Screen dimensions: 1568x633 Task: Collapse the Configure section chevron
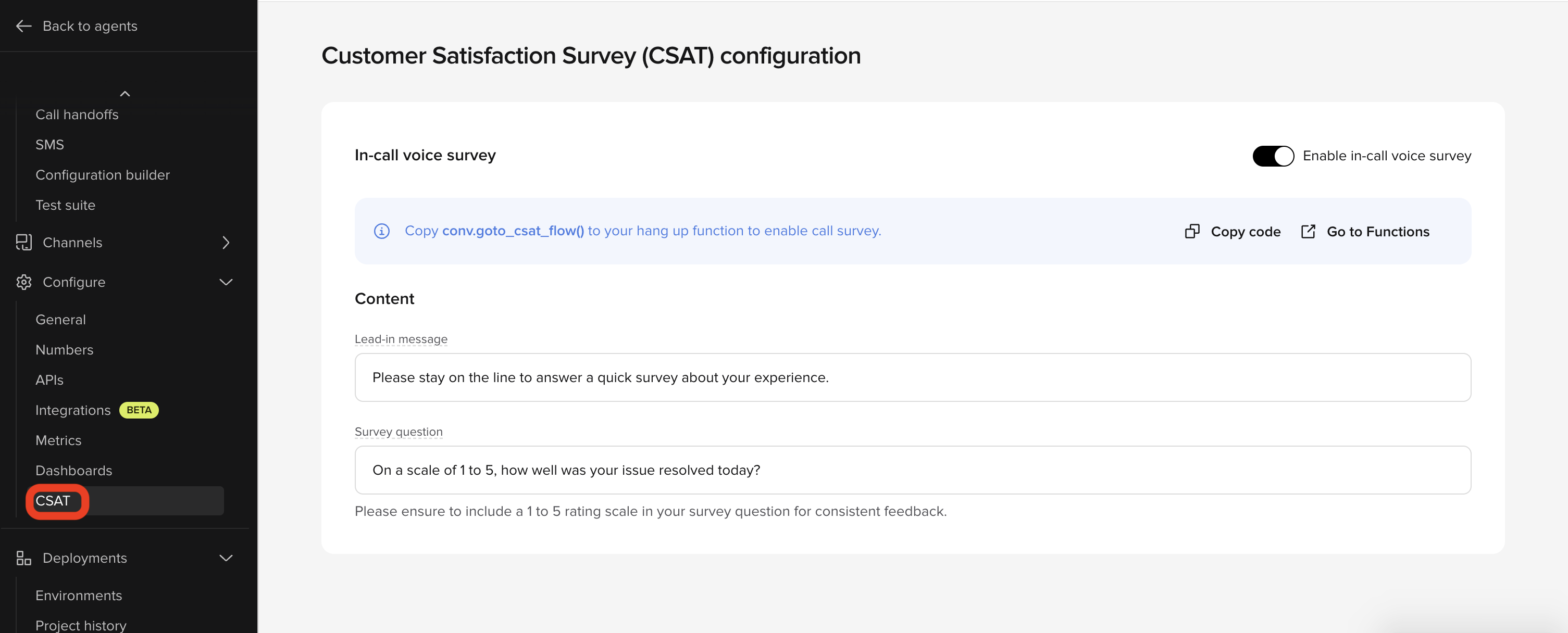point(226,282)
